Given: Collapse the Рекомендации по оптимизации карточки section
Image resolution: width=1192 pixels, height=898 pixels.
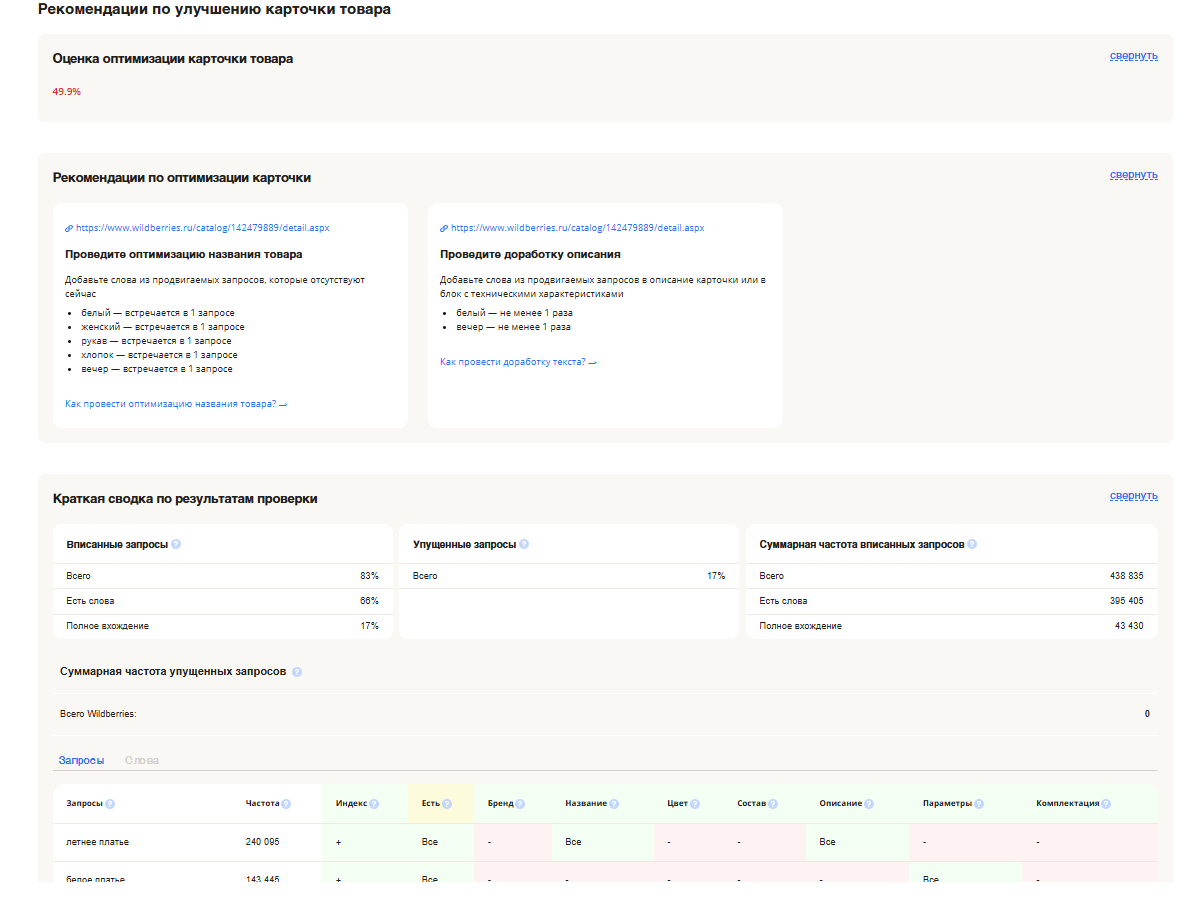Looking at the screenshot, I should click(1133, 175).
